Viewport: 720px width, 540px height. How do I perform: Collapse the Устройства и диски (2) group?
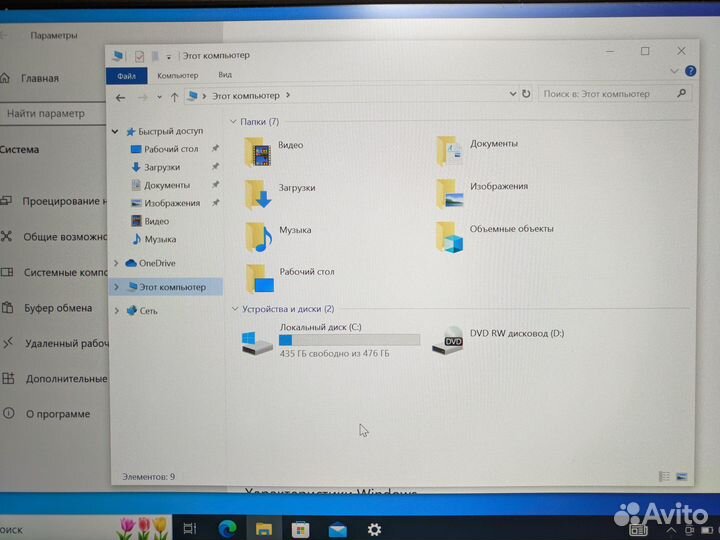tap(235, 309)
